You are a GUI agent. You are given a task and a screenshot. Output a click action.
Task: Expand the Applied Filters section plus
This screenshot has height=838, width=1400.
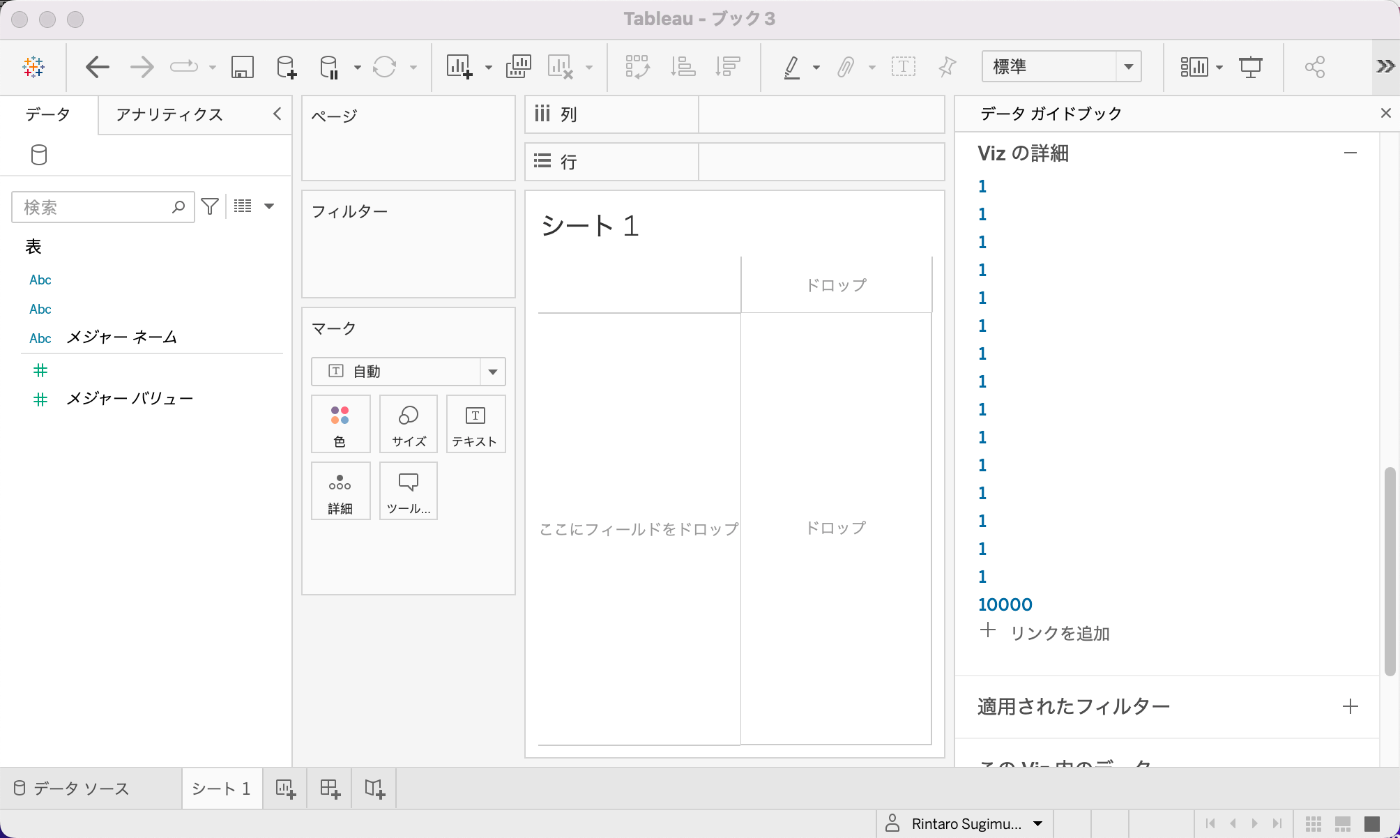coord(1350,706)
